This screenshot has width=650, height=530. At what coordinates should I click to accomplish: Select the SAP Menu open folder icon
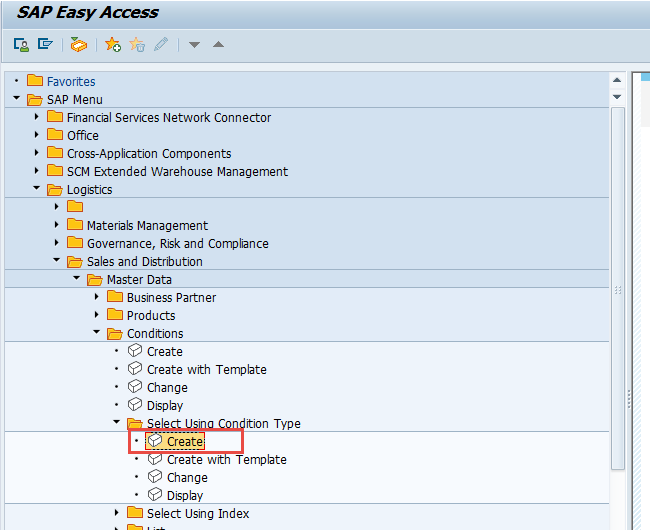(35, 99)
